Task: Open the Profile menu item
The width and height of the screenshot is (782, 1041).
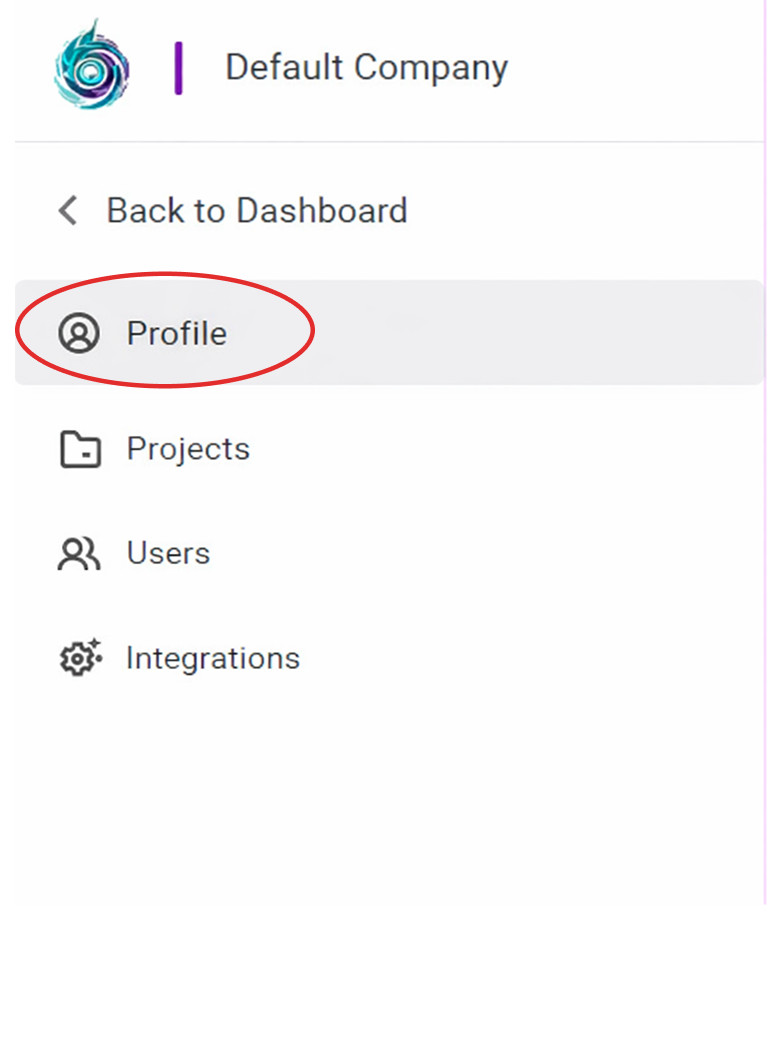Action: (x=177, y=333)
